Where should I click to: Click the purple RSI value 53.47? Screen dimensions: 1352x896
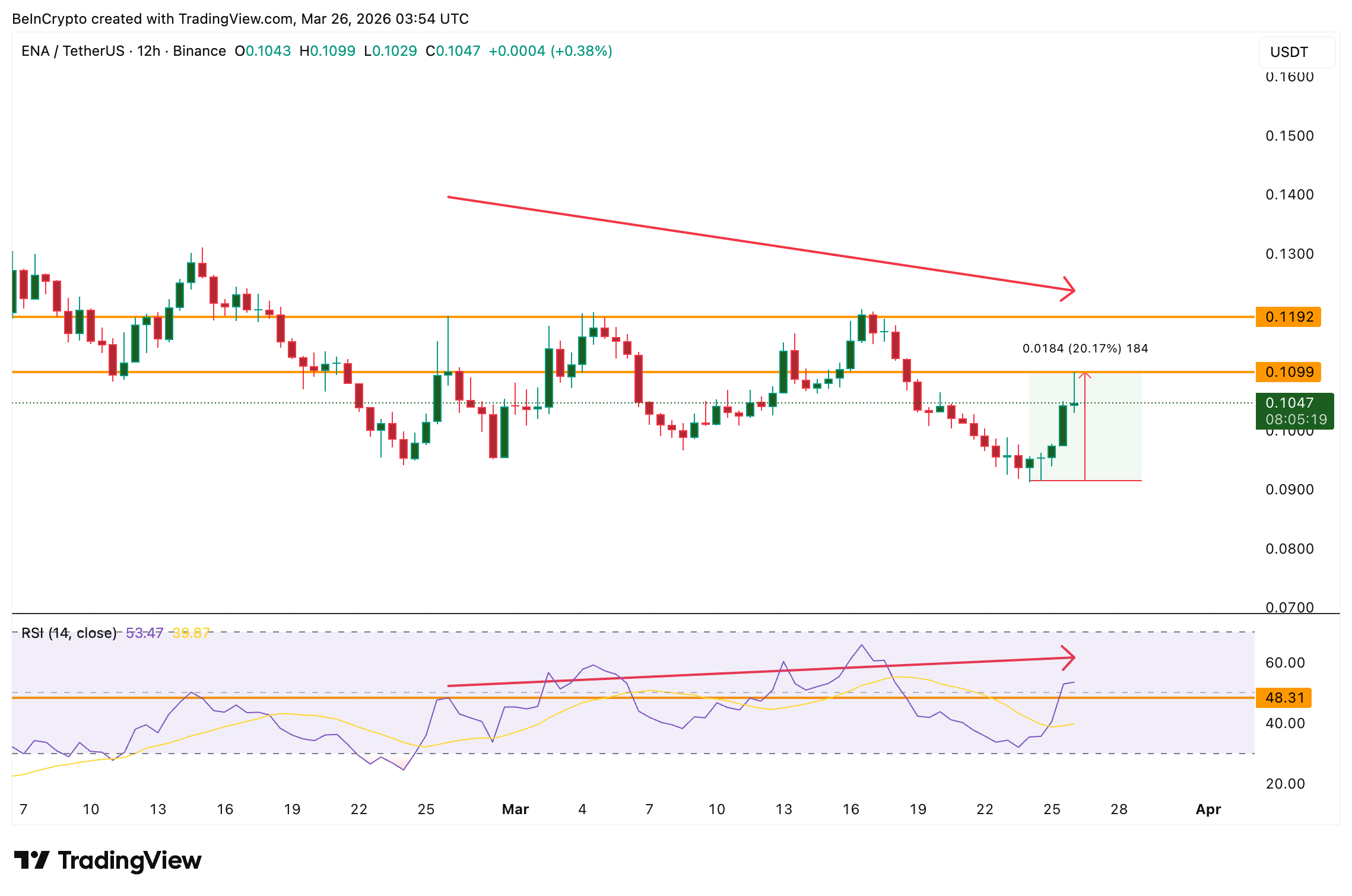tap(144, 633)
